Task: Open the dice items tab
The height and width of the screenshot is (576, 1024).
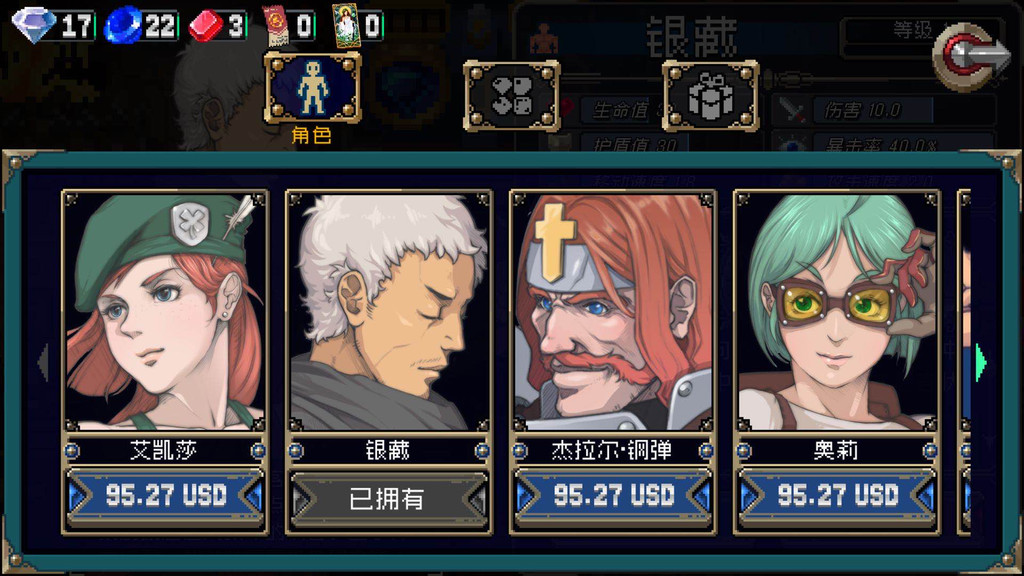Action: (512, 96)
